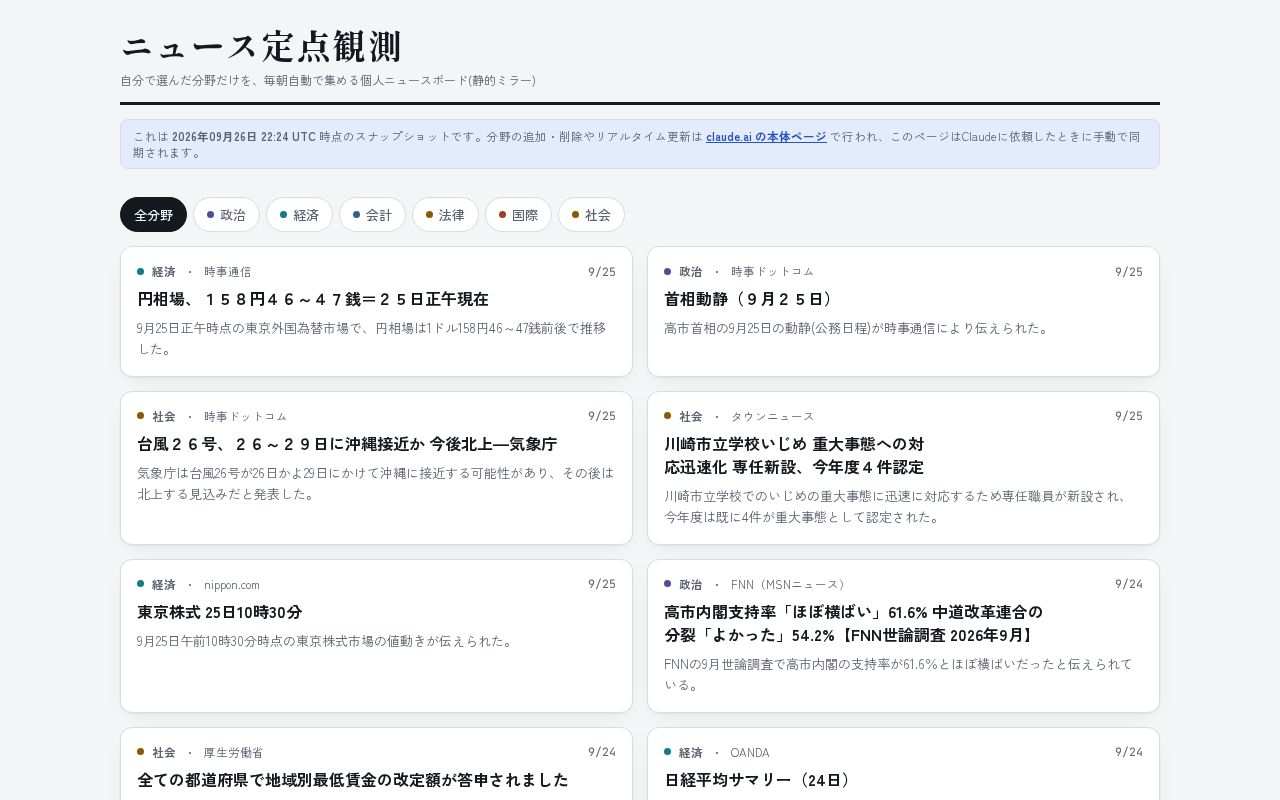The height and width of the screenshot is (800, 1280).
Task: Click the タウンニュース source label
Action: 773,416
